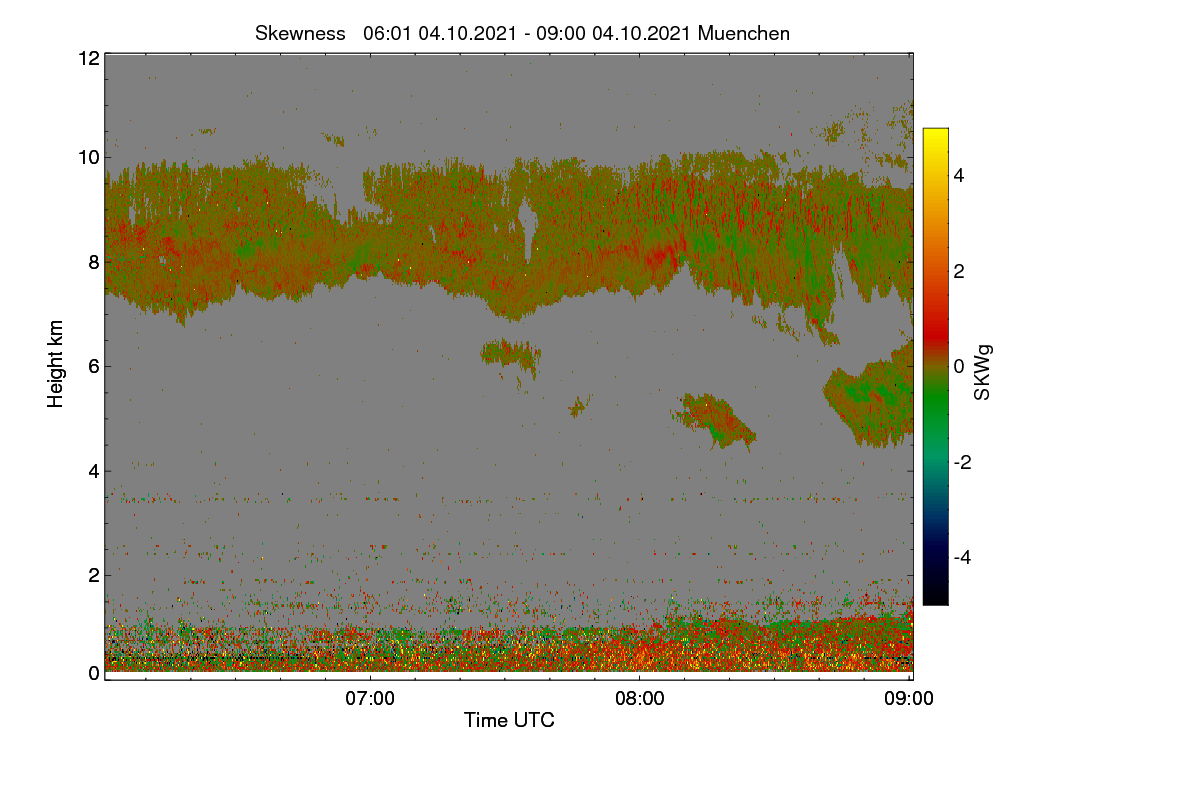The image size is (1200, 800).
Task: Click the '2' height-axis tick label
Action: point(93,575)
